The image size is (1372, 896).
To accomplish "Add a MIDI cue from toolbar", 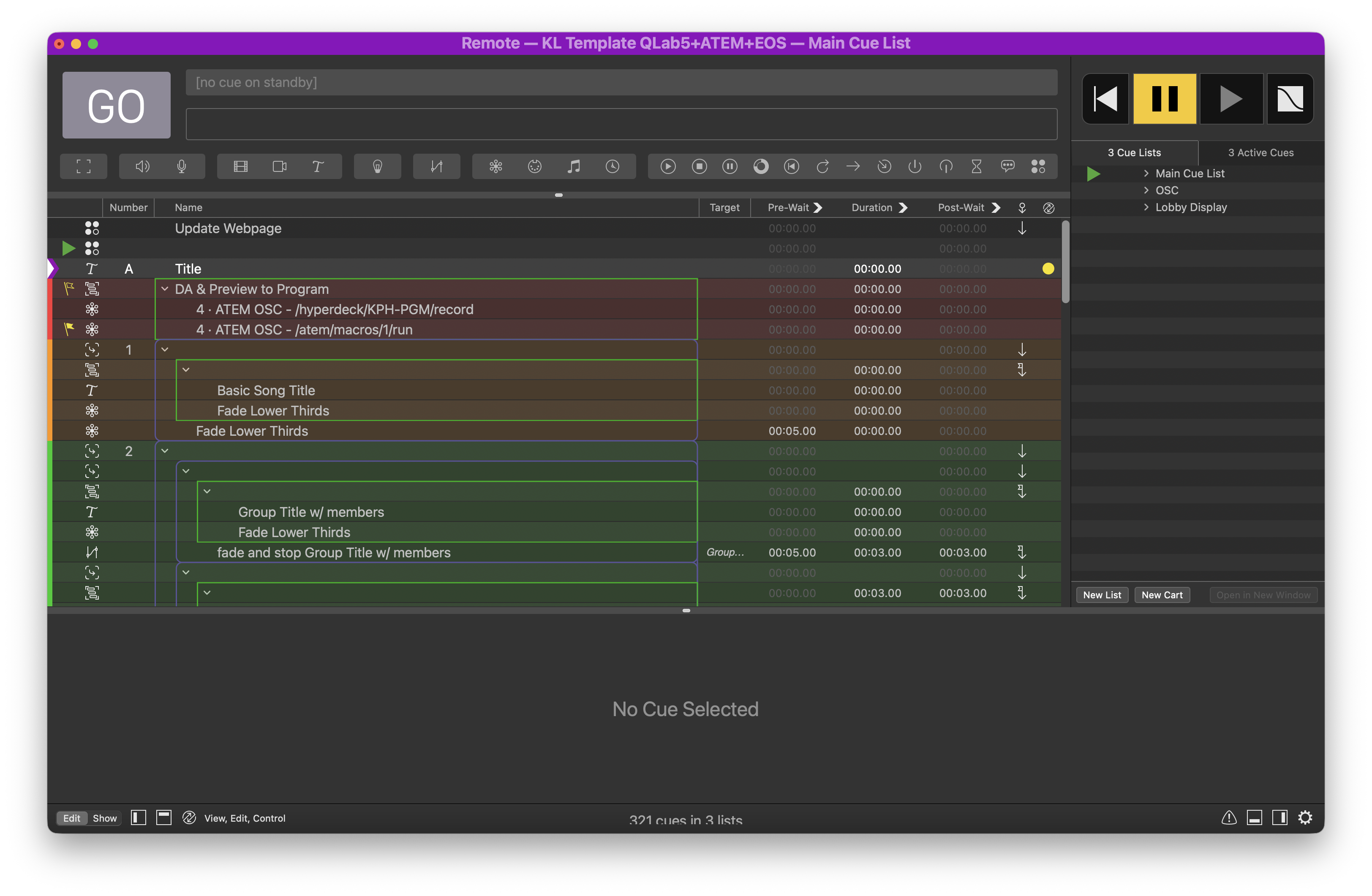I will coord(535,166).
